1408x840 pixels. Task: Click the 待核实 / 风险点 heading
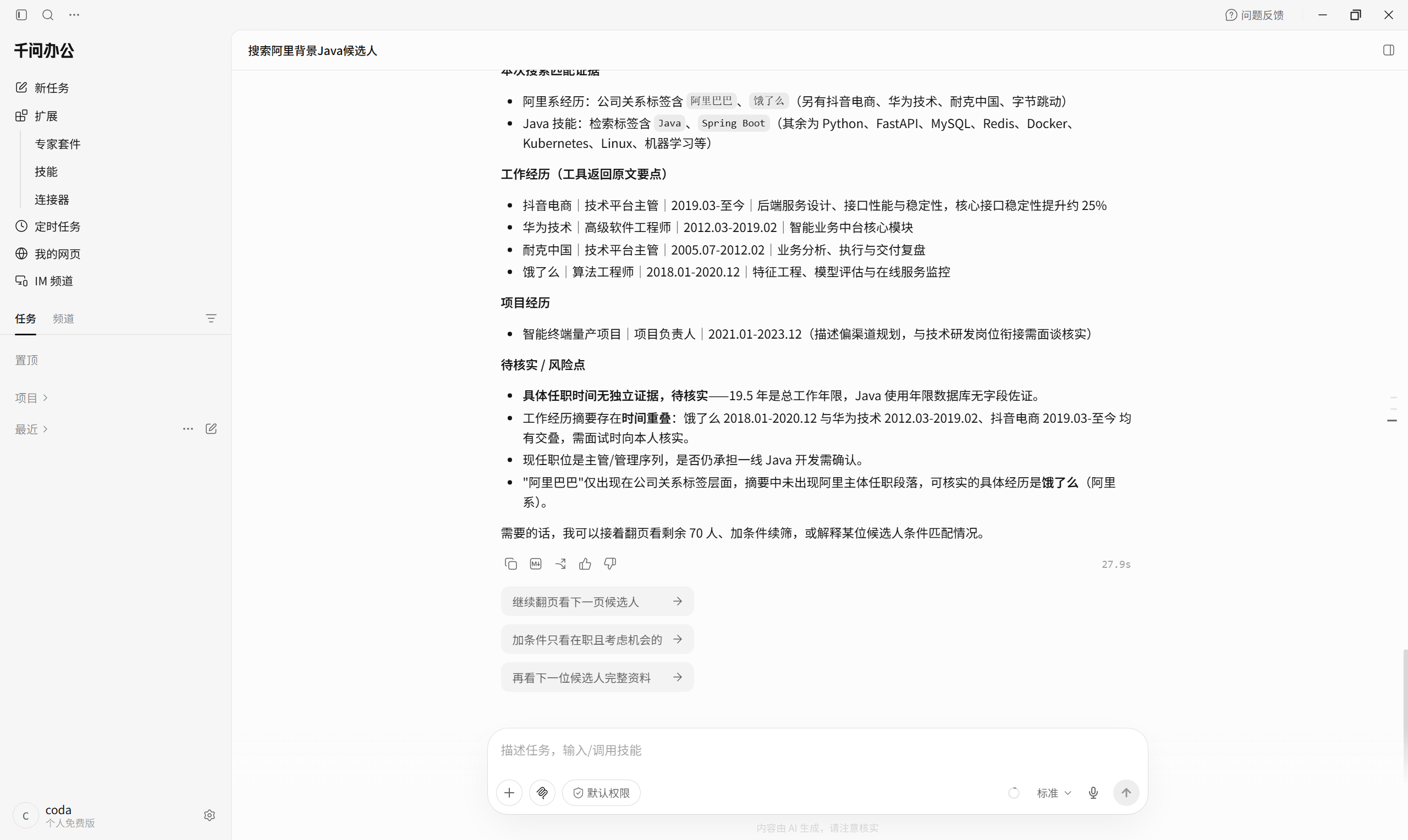pyautogui.click(x=543, y=364)
